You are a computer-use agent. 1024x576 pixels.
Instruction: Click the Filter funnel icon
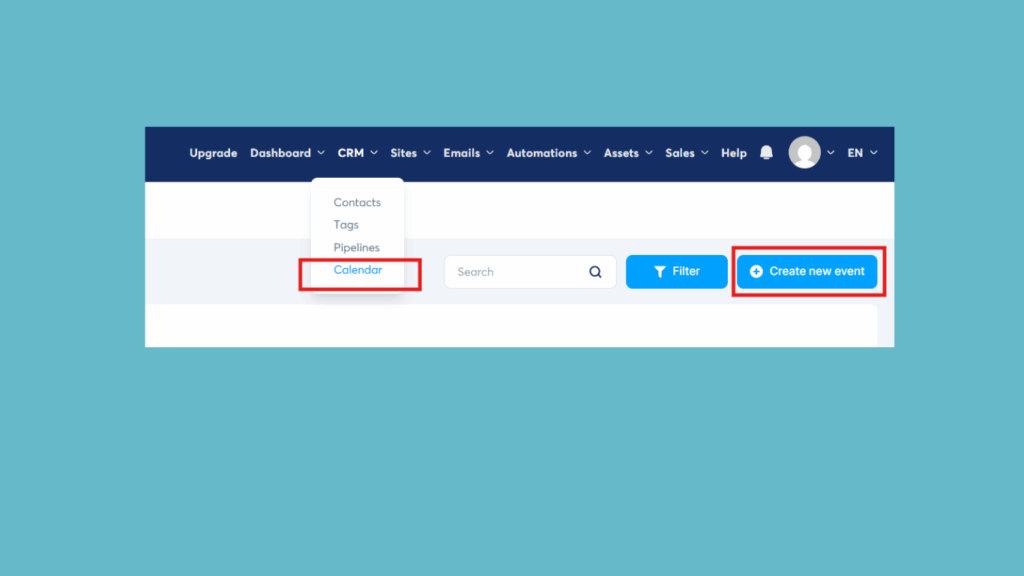click(x=659, y=271)
